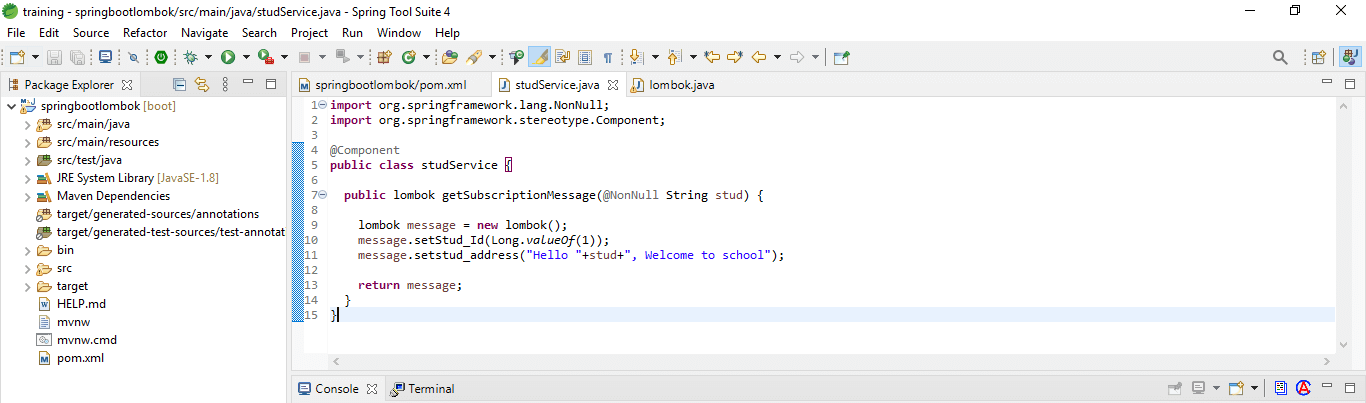Open the Boot Dashboard power icon

click(160, 57)
